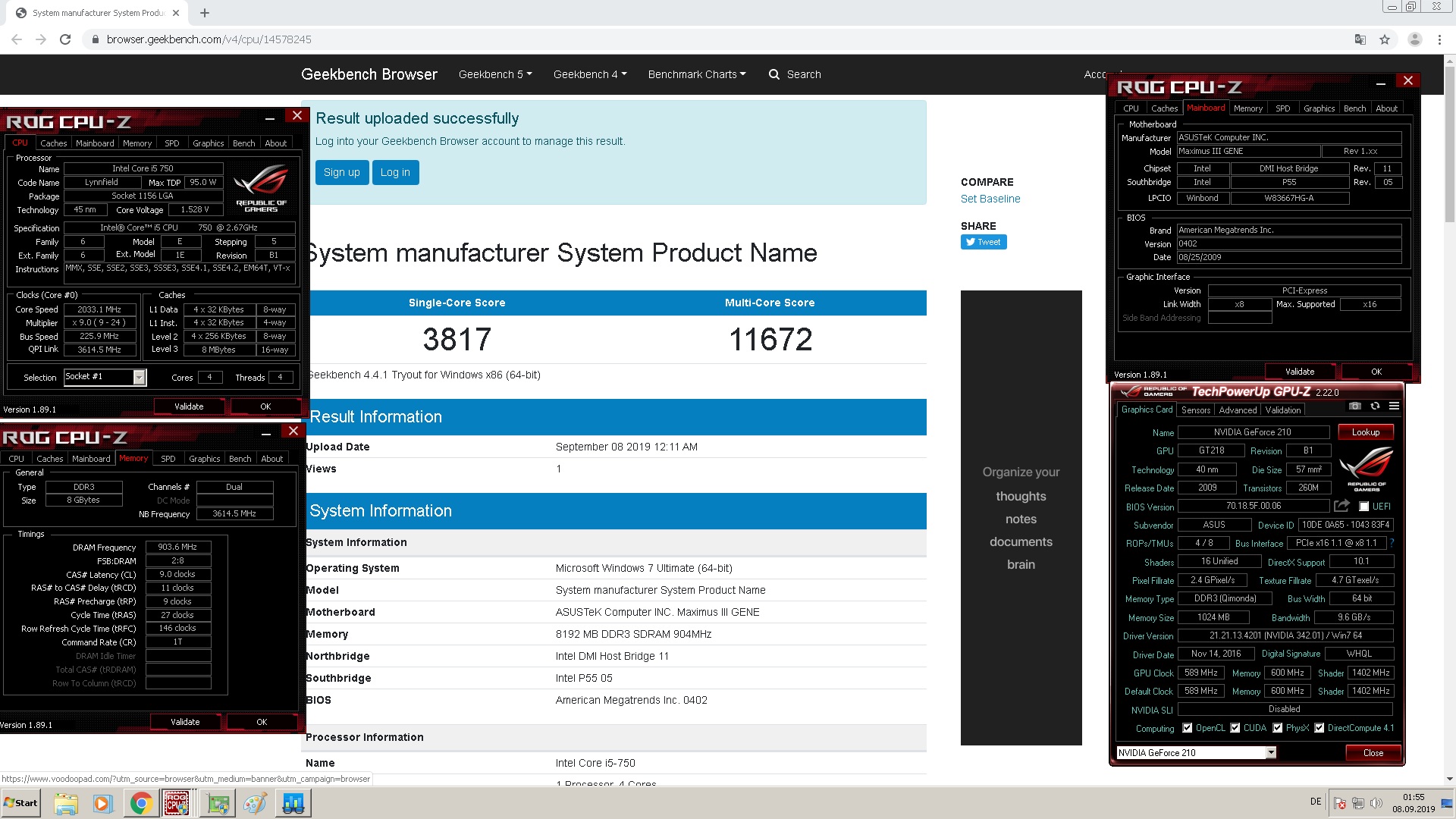Click the translate page icon in address bar

coord(1360,39)
